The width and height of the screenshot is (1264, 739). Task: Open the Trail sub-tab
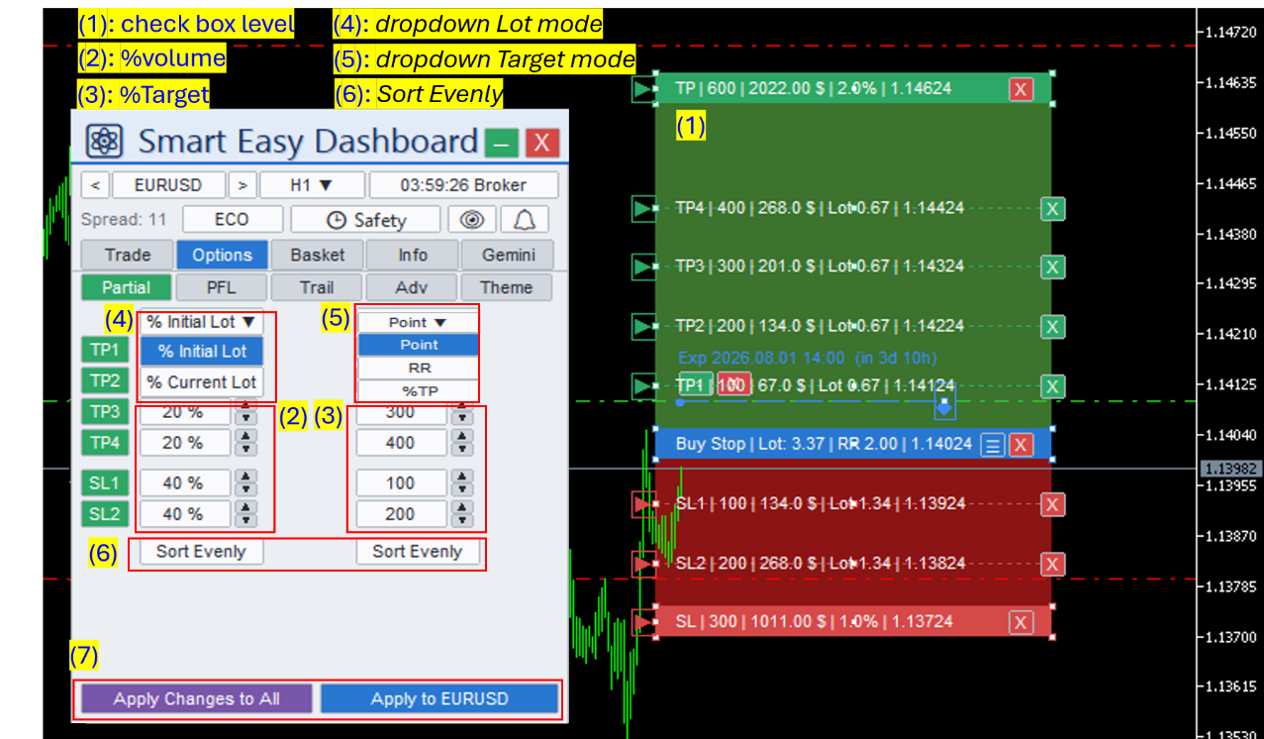317,287
